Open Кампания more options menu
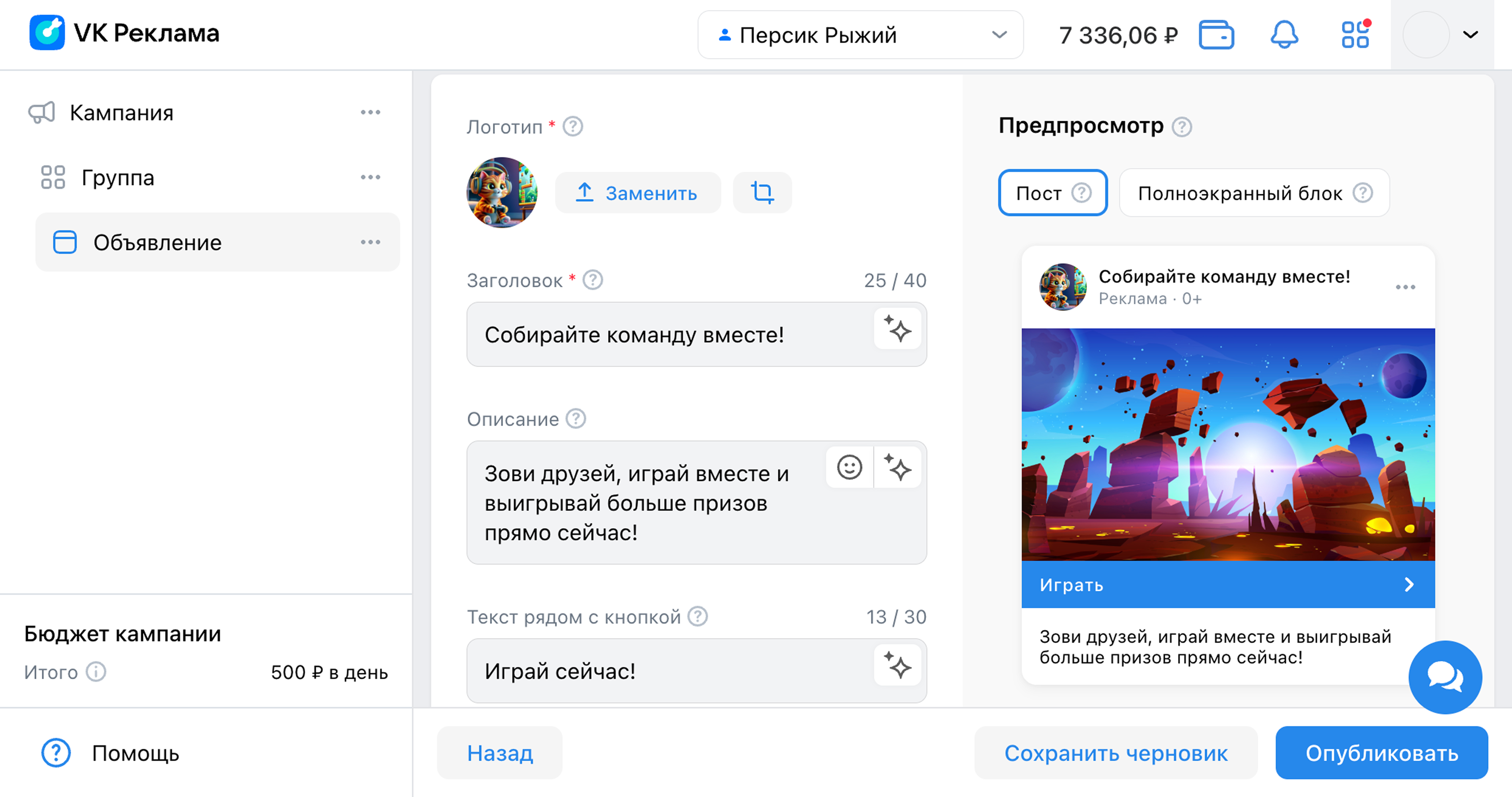 coord(370,112)
